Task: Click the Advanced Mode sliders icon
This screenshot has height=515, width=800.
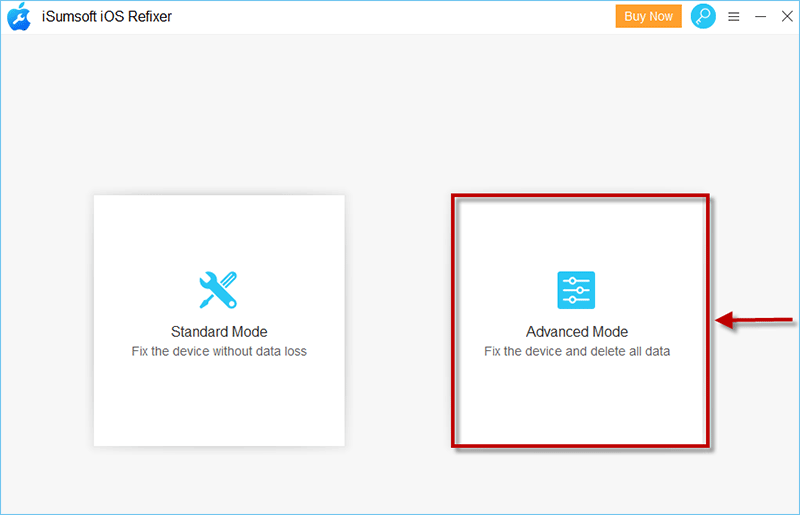Action: click(576, 290)
